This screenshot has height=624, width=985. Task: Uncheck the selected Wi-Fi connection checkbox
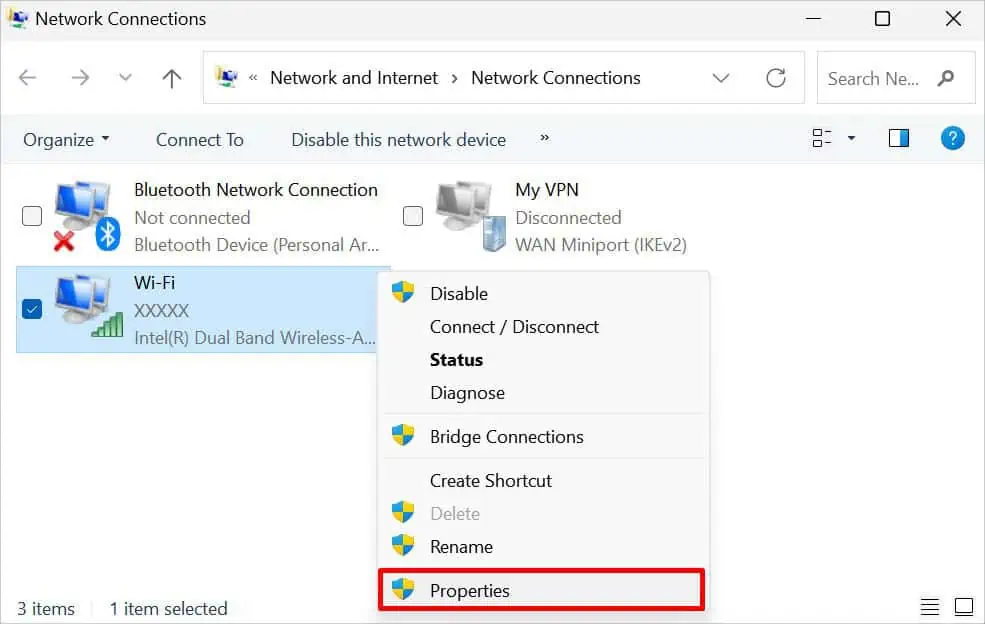click(x=31, y=309)
